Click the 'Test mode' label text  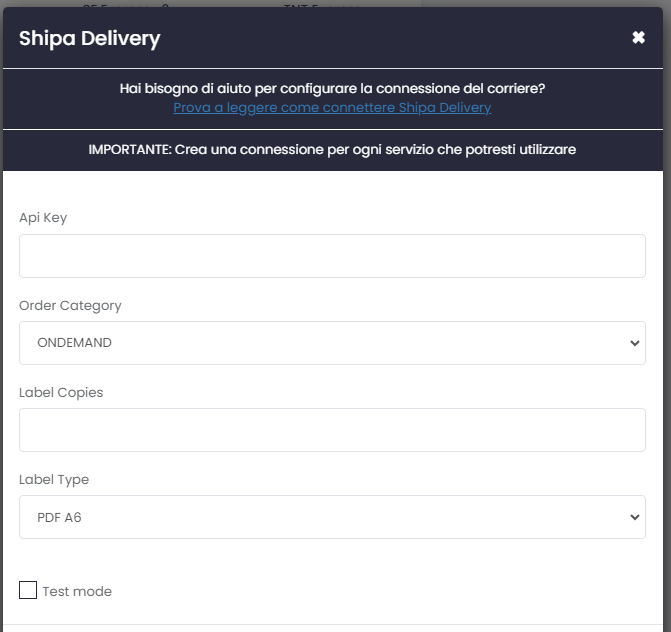(77, 591)
